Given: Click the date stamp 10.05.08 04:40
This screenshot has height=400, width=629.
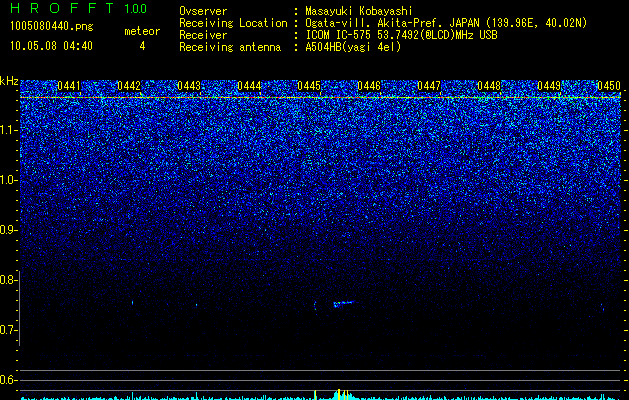Looking at the screenshot, I should click(x=51, y=46).
